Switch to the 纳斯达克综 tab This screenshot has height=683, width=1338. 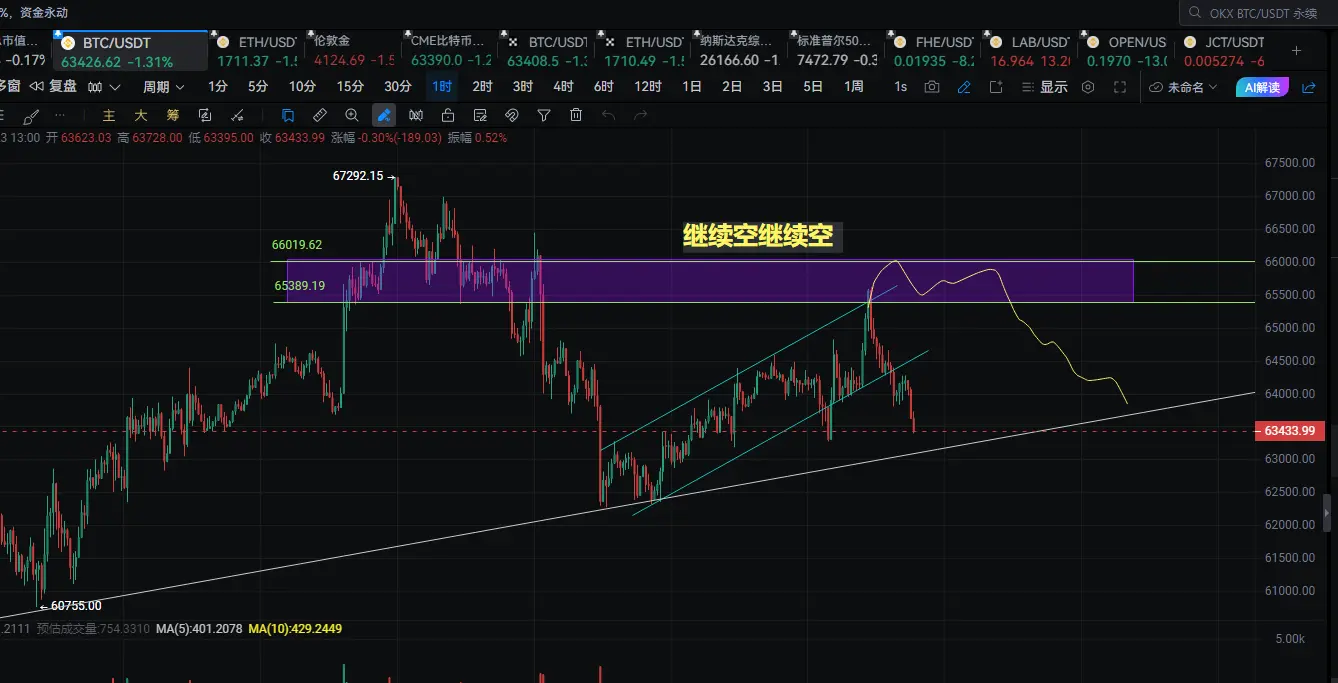(x=740, y=51)
